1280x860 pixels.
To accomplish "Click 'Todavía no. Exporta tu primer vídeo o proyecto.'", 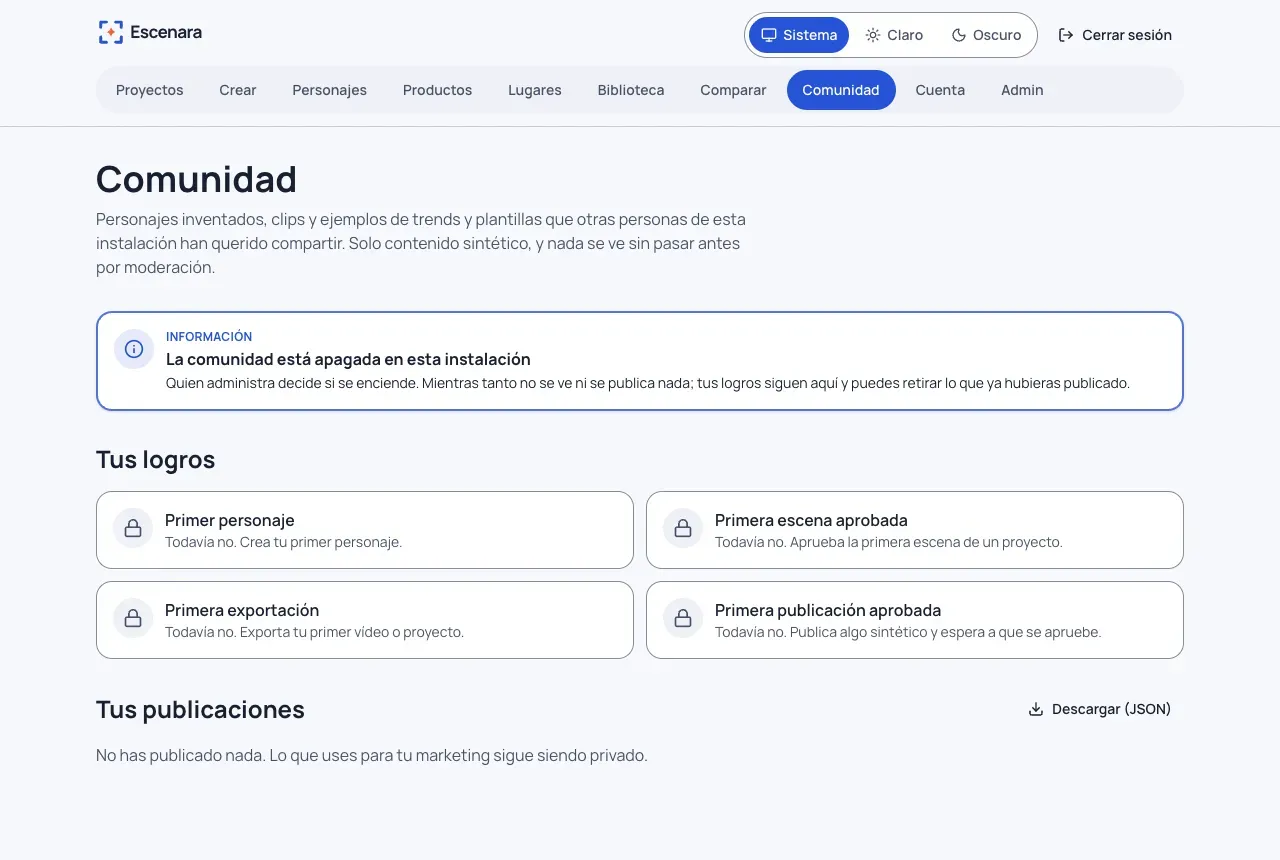I will pos(314,632).
